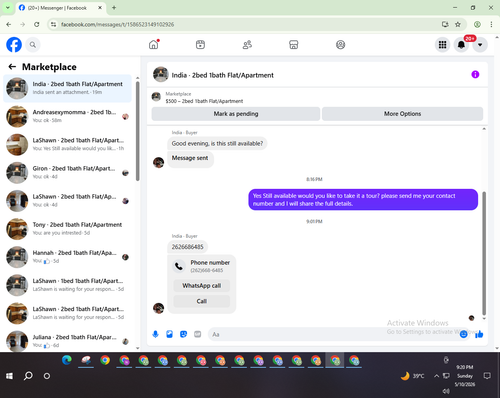Launch Microsoft Edge from taskbar

(x=67, y=360)
